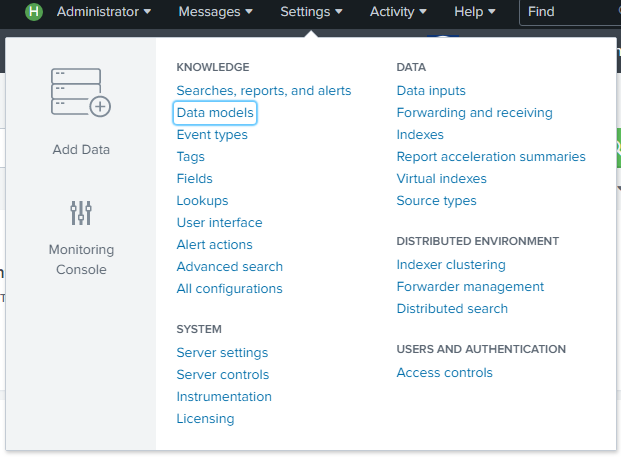Click the Add Data label
Viewport: 621px width, 458px height.
coord(81,150)
